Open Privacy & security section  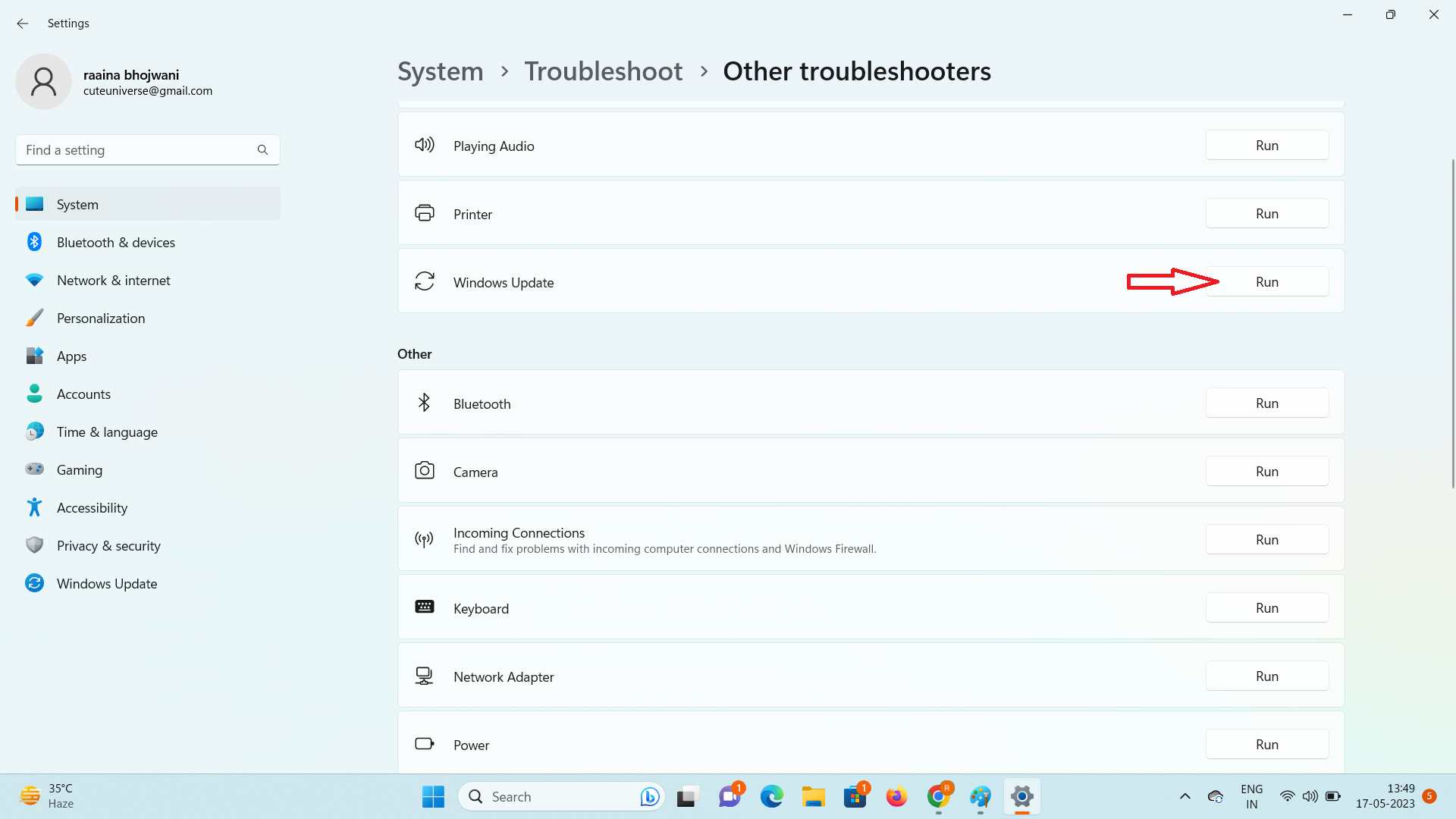tap(108, 546)
